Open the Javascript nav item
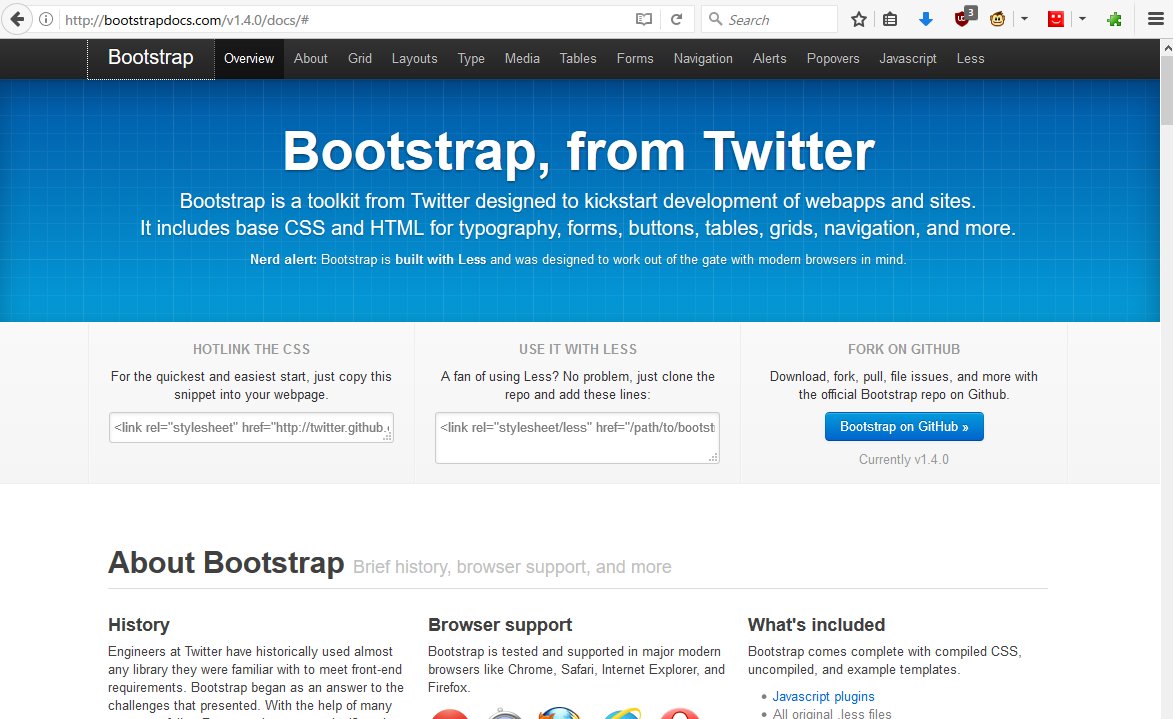The image size is (1173, 719). pos(908,58)
